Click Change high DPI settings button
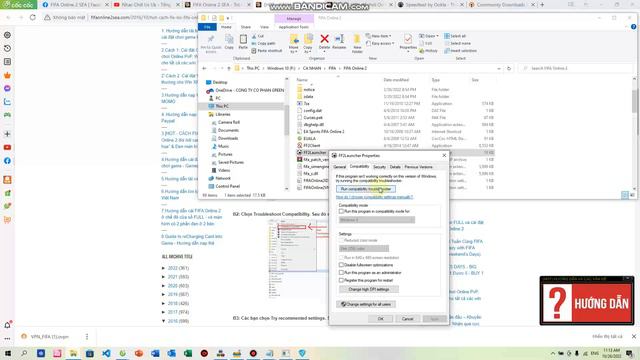Screen dimensions: 640x360 click(x=369, y=289)
